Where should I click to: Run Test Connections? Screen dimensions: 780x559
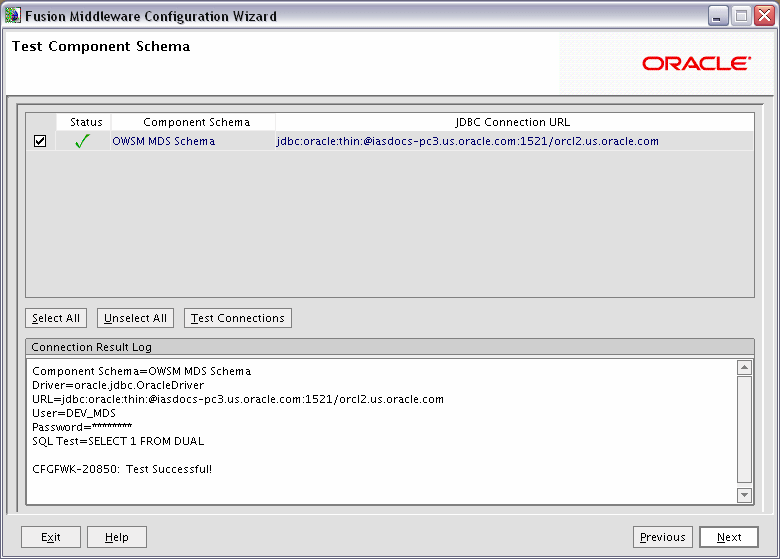tap(238, 318)
